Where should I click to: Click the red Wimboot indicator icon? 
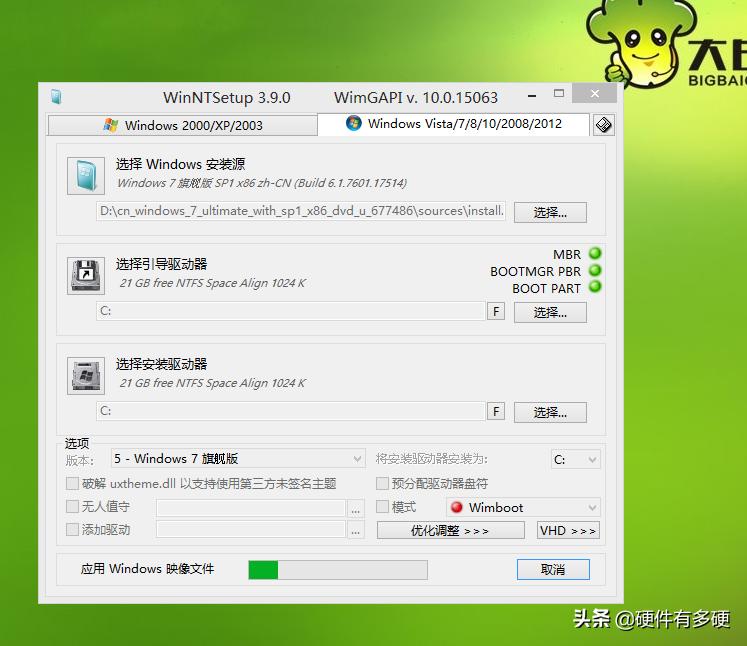click(456, 507)
